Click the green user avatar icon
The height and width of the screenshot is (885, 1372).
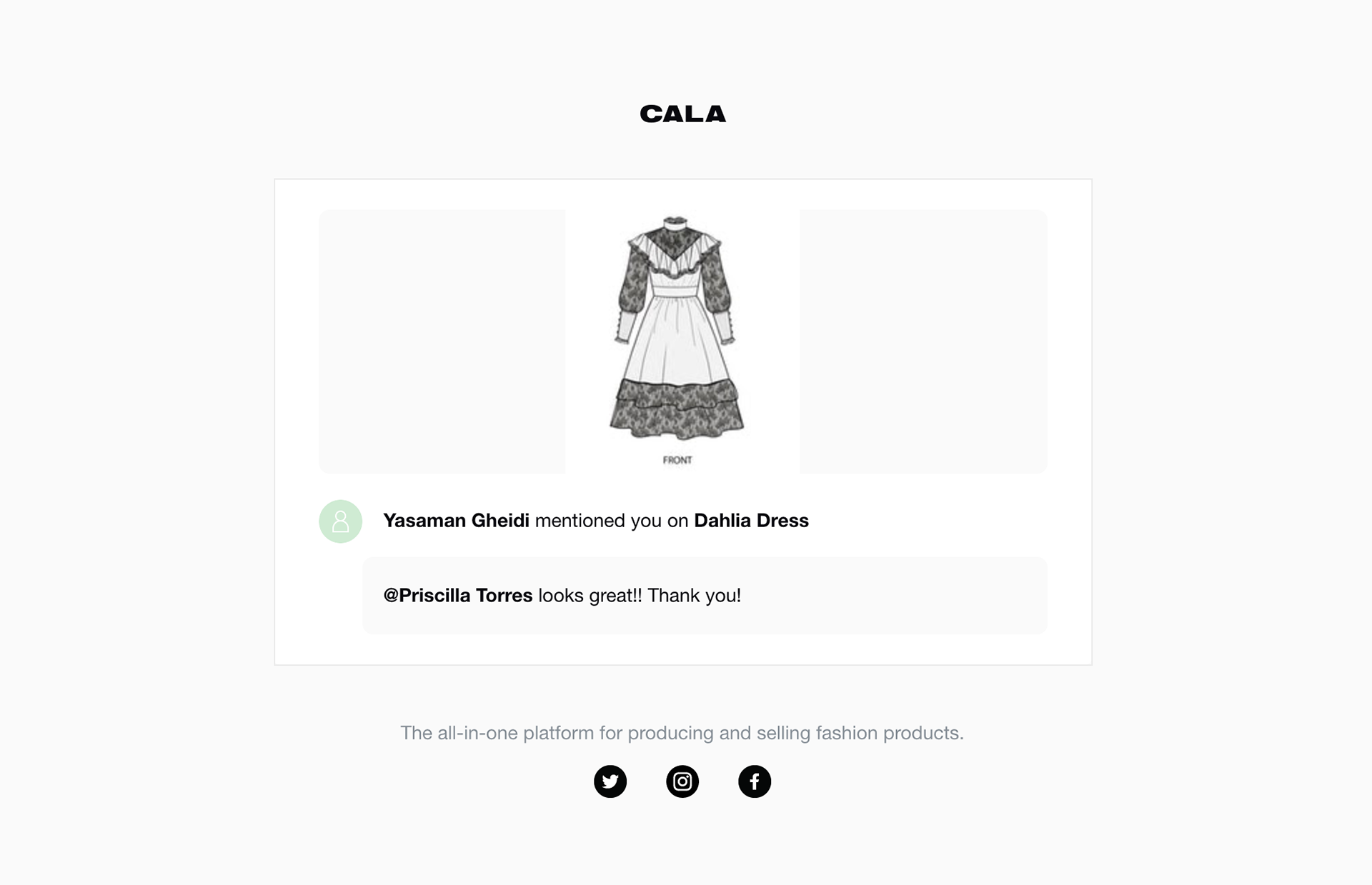click(x=340, y=521)
